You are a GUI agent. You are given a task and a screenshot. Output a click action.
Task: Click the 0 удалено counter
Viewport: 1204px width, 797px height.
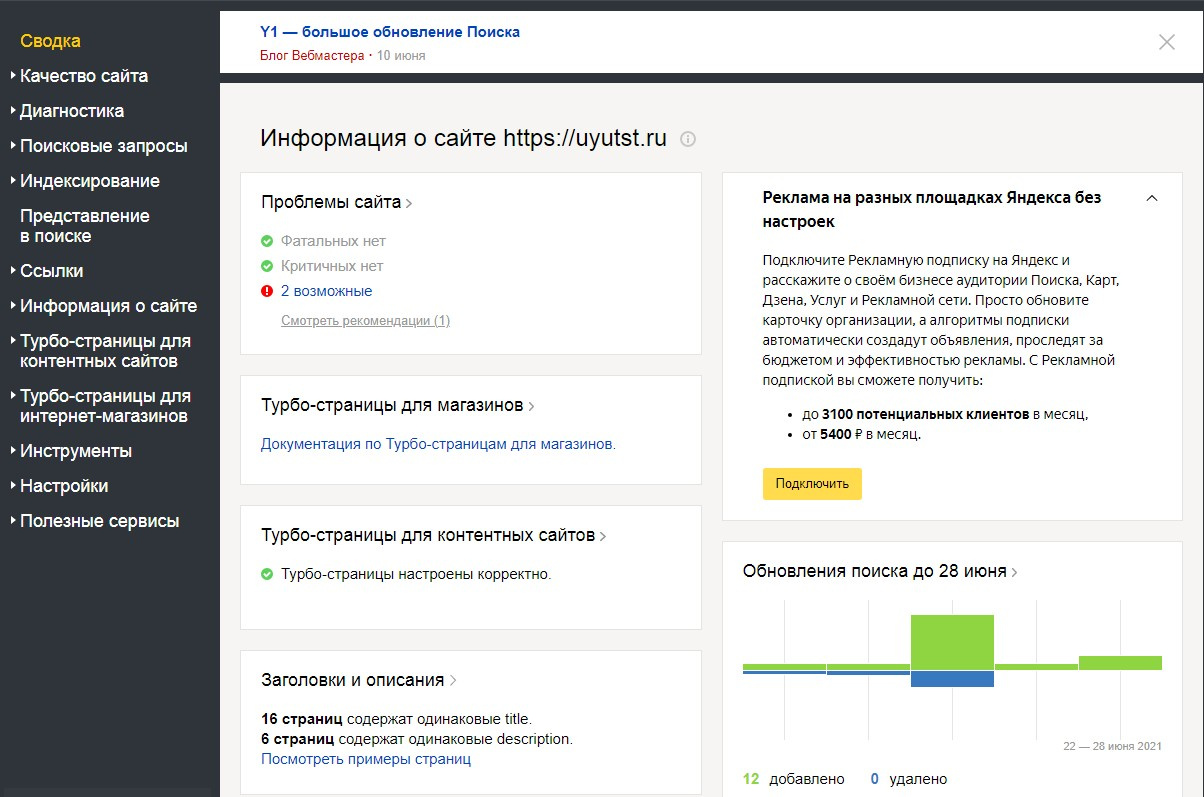pos(909,779)
